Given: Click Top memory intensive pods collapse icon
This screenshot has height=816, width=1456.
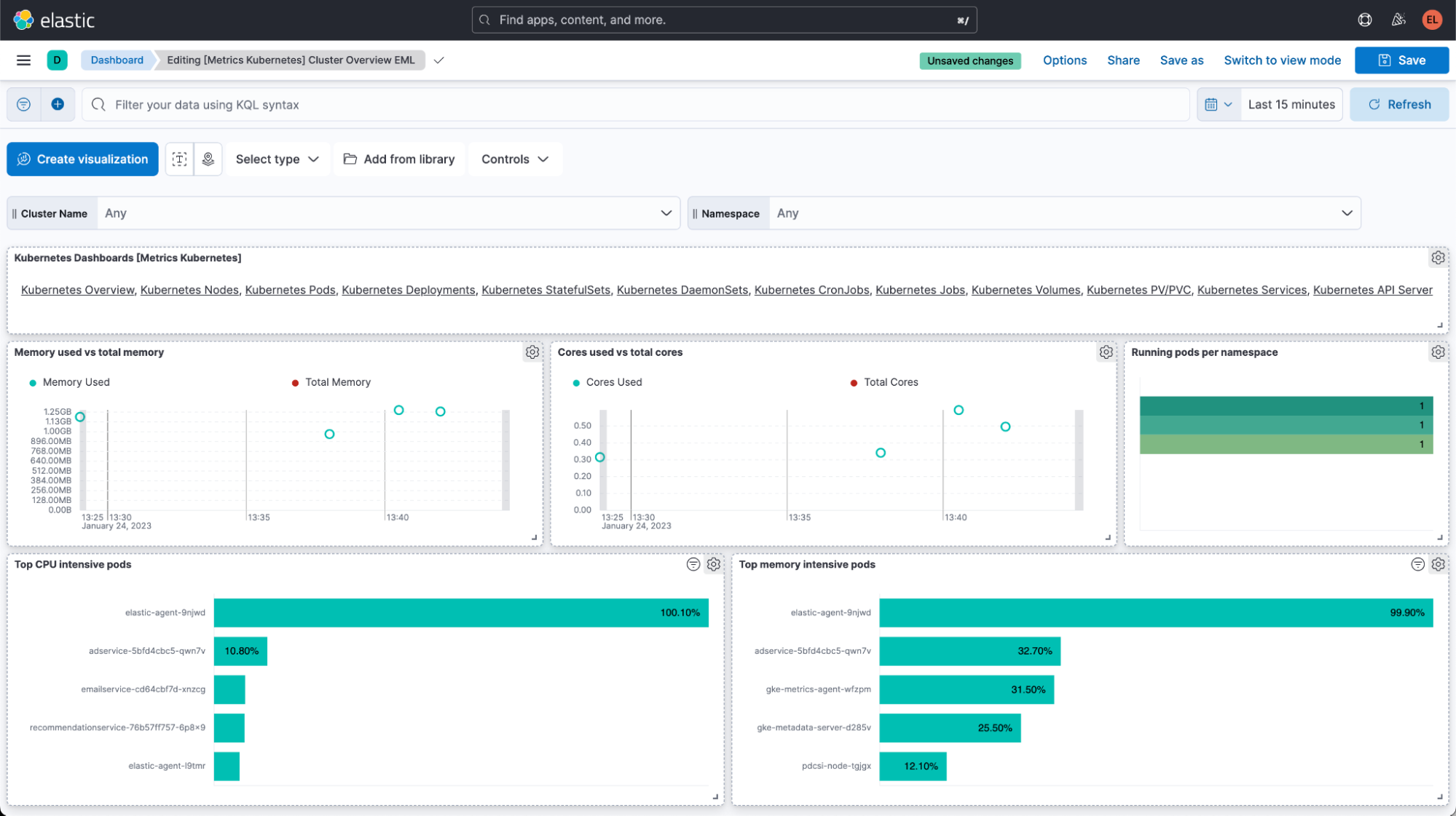Looking at the screenshot, I should [x=1418, y=564].
